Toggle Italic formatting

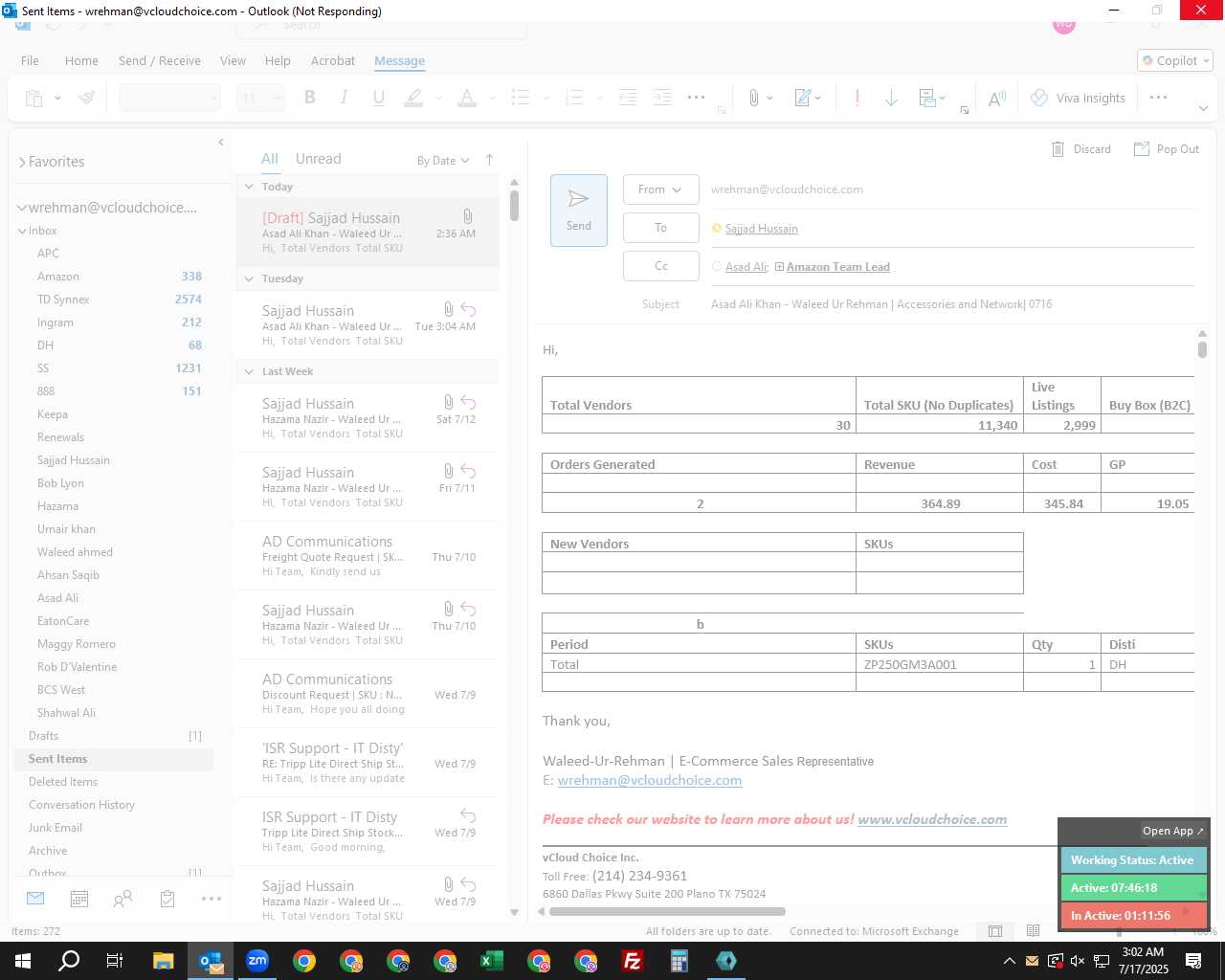pyautogui.click(x=344, y=98)
